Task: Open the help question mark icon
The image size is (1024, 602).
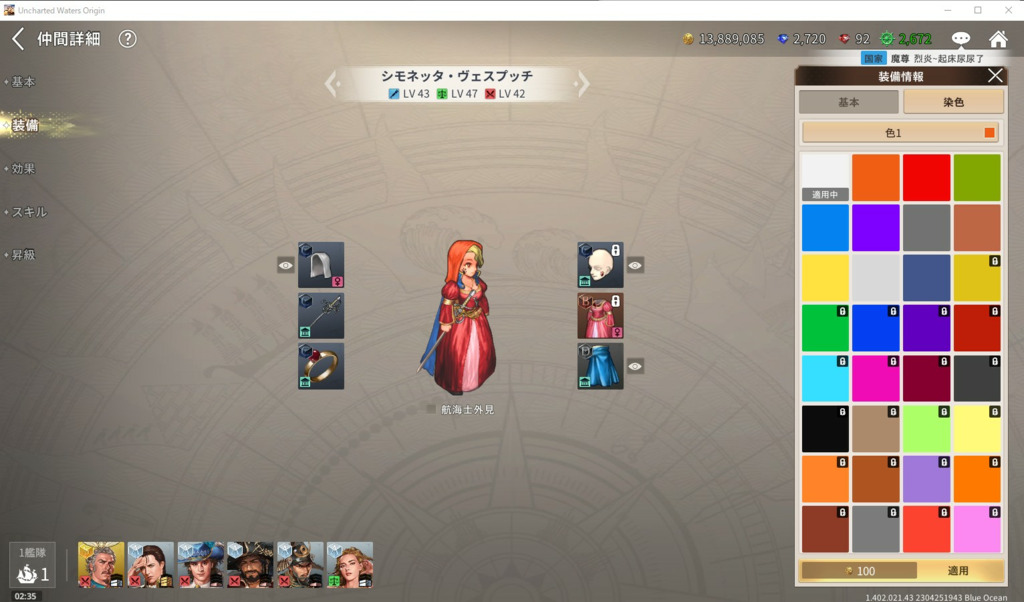Action: tap(127, 39)
